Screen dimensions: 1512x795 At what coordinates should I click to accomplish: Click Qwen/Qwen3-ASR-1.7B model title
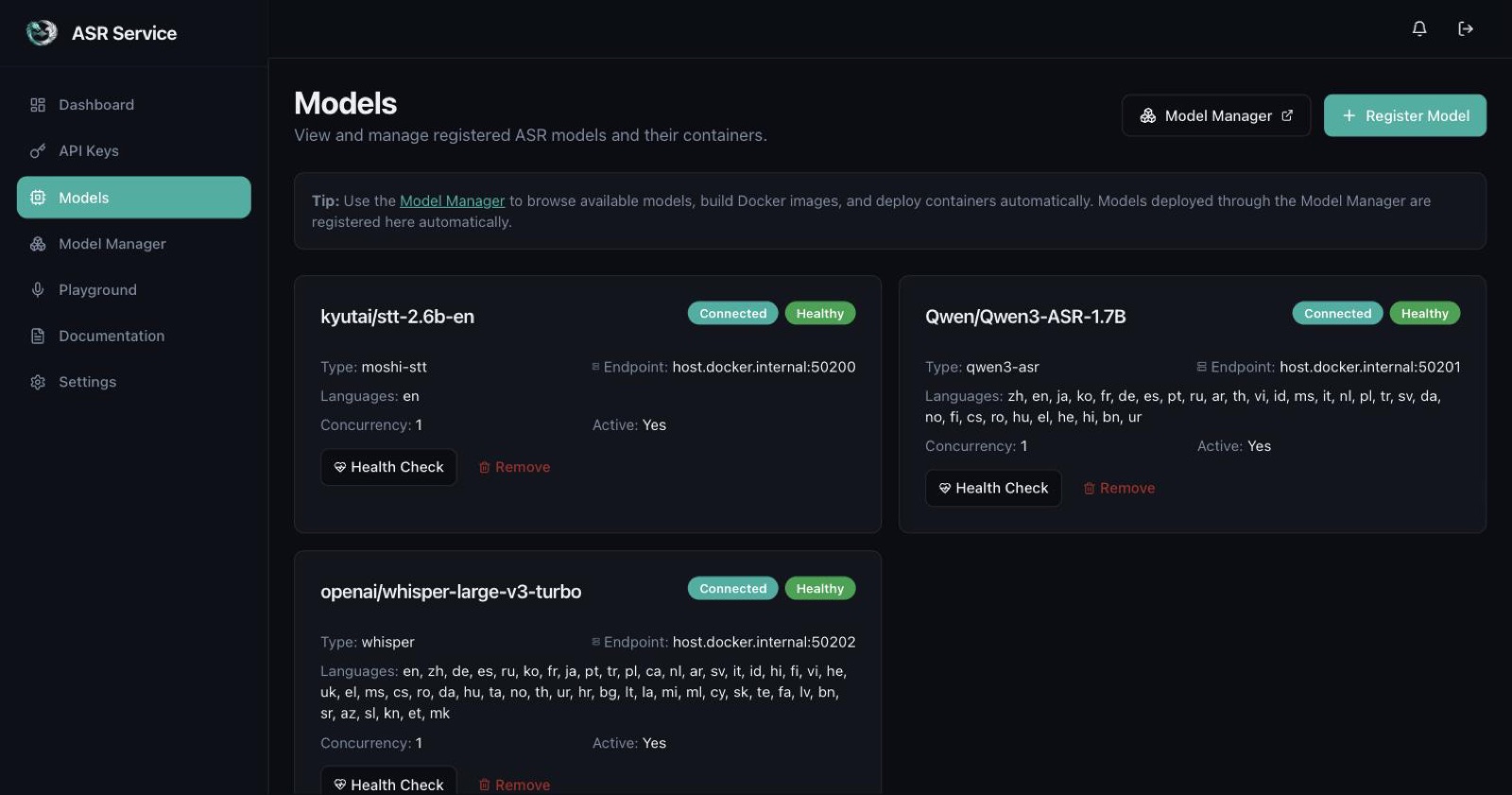(1025, 317)
